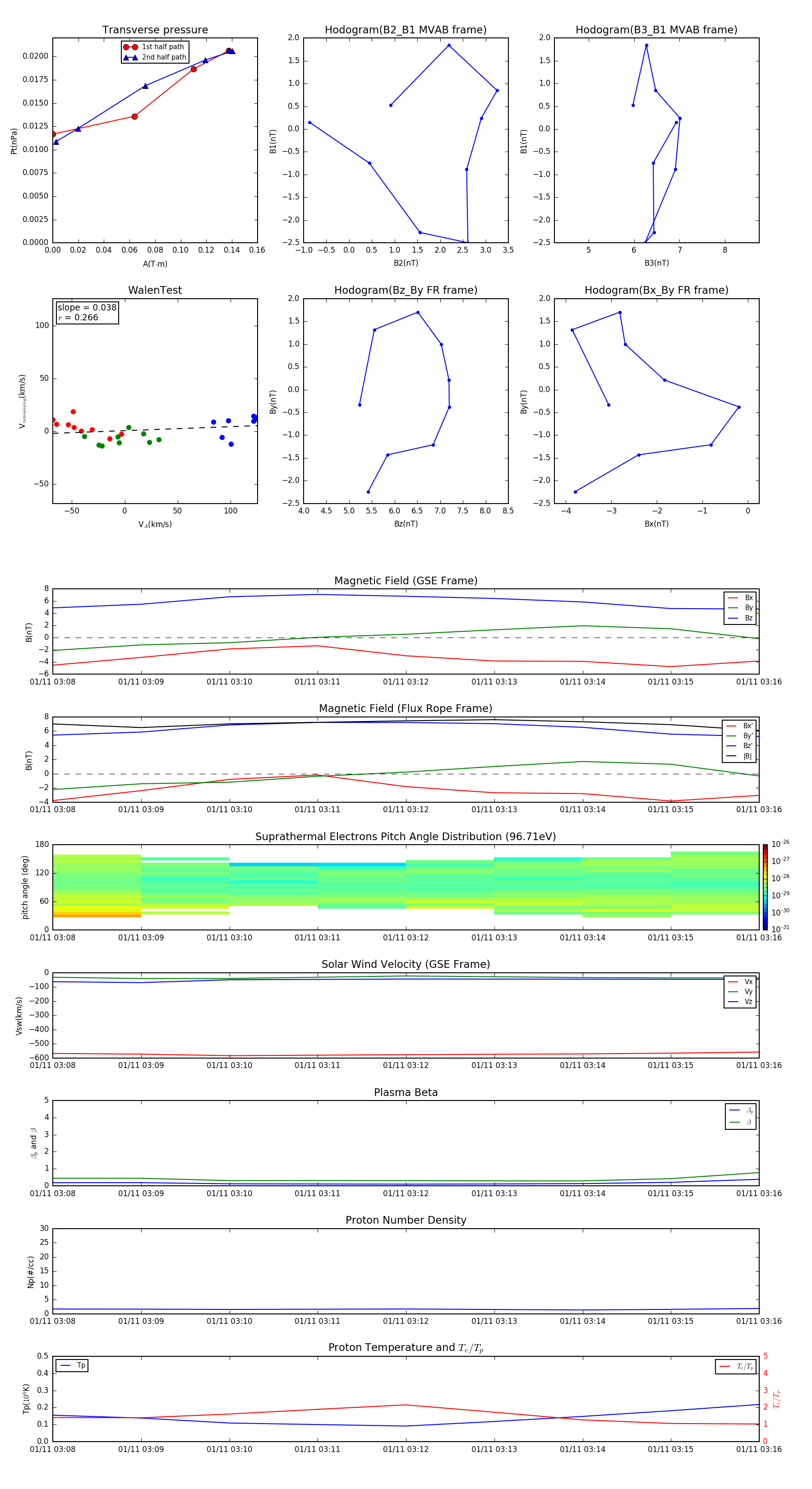Screen dimensions: 812x1489
Task: Click the Np(#/cc) y-axis label
Action: tap(31, 1272)
